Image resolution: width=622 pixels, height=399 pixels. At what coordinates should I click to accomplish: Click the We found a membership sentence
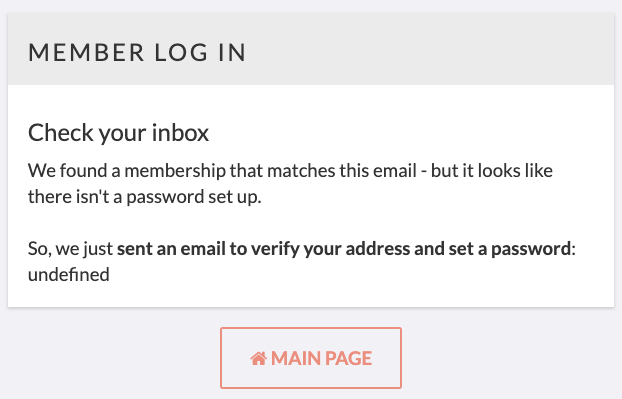click(290, 184)
